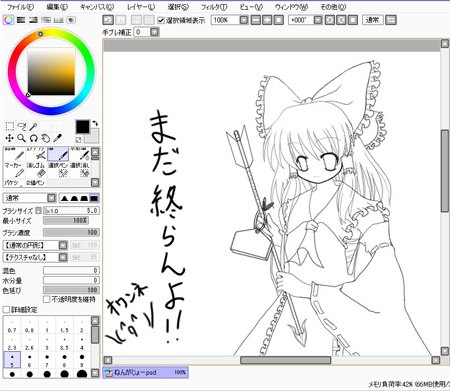Enable the 不透明度を維持 checkbox
Viewport: 450px width, 391px height.
coord(47,299)
